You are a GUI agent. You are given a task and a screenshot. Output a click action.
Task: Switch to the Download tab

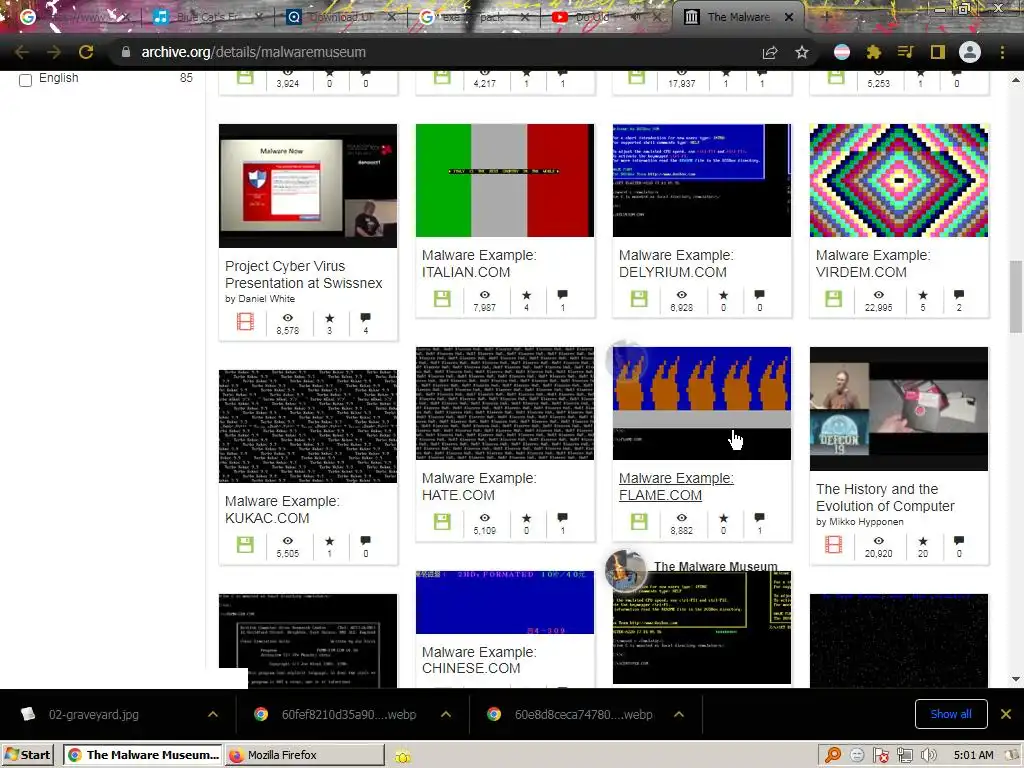340,17
